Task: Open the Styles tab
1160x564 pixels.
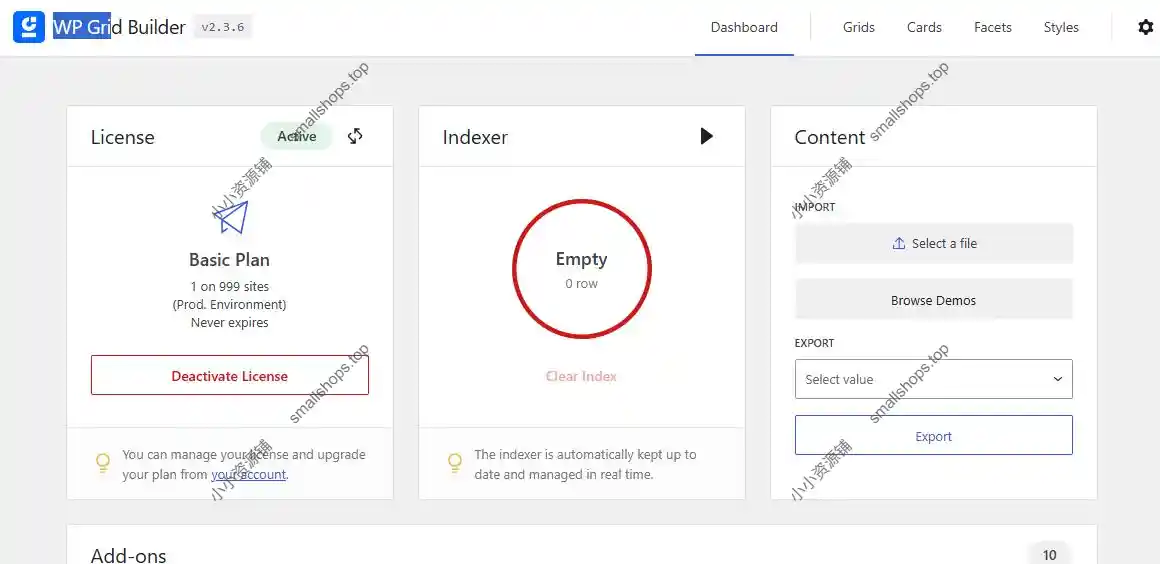Action: pyautogui.click(x=1061, y=27)
